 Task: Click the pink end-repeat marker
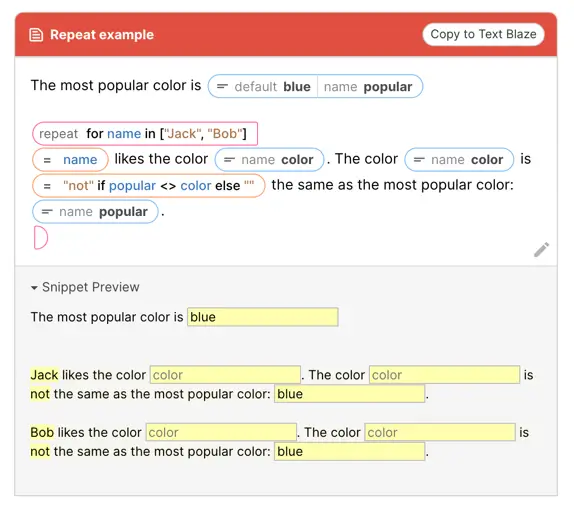(x=41, y=238)
